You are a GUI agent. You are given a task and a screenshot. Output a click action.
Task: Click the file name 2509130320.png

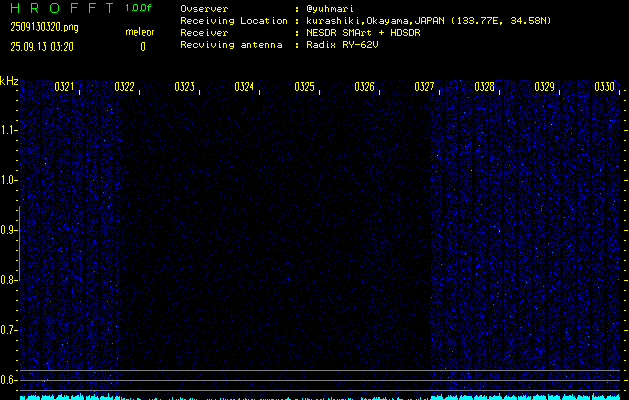click(44, 27)
